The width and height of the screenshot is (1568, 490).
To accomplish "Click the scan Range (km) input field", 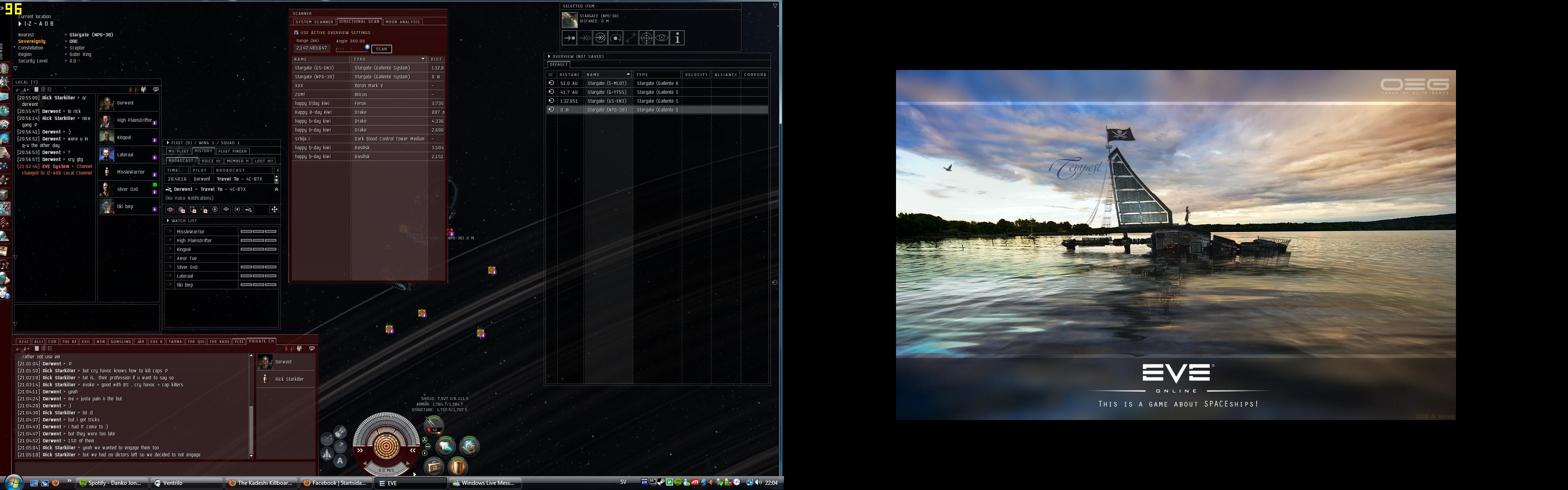I will pos(312,48).
